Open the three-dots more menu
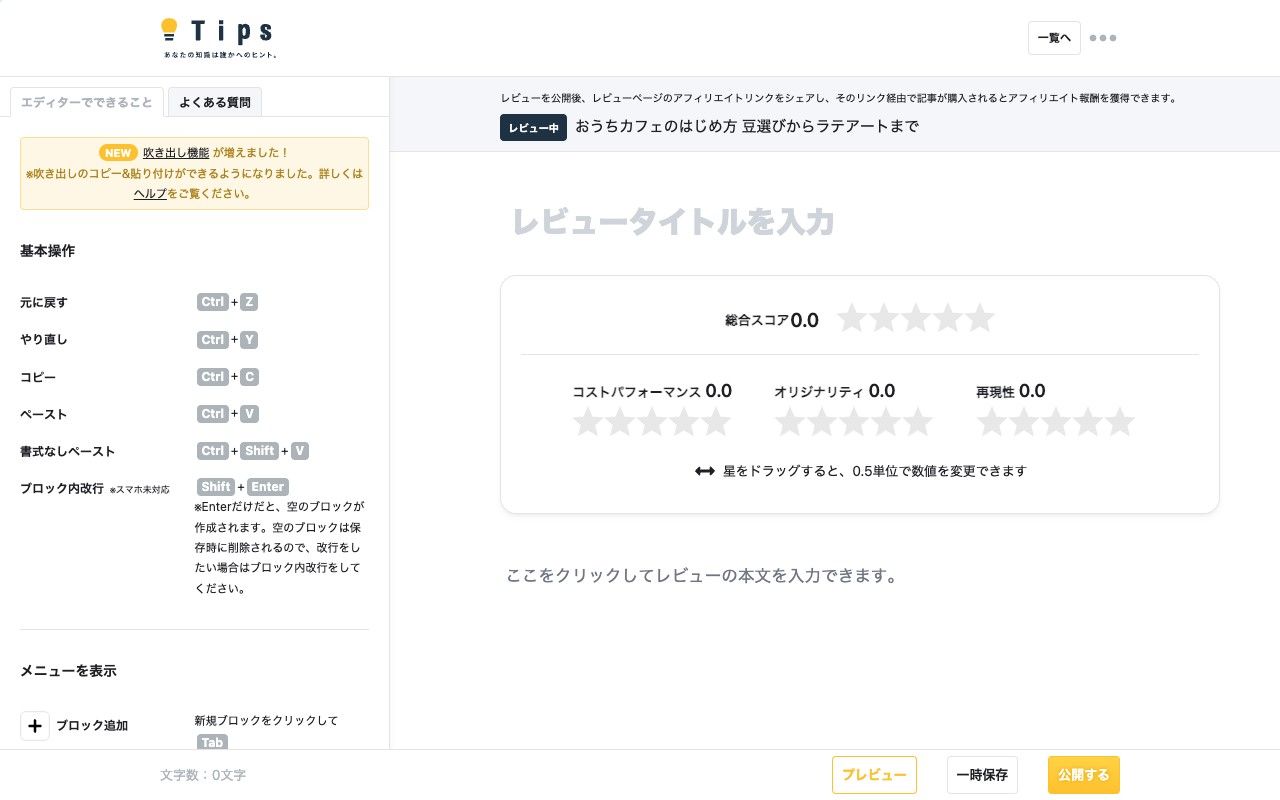The image size is (1280, 800). [x=1103, y=38]
